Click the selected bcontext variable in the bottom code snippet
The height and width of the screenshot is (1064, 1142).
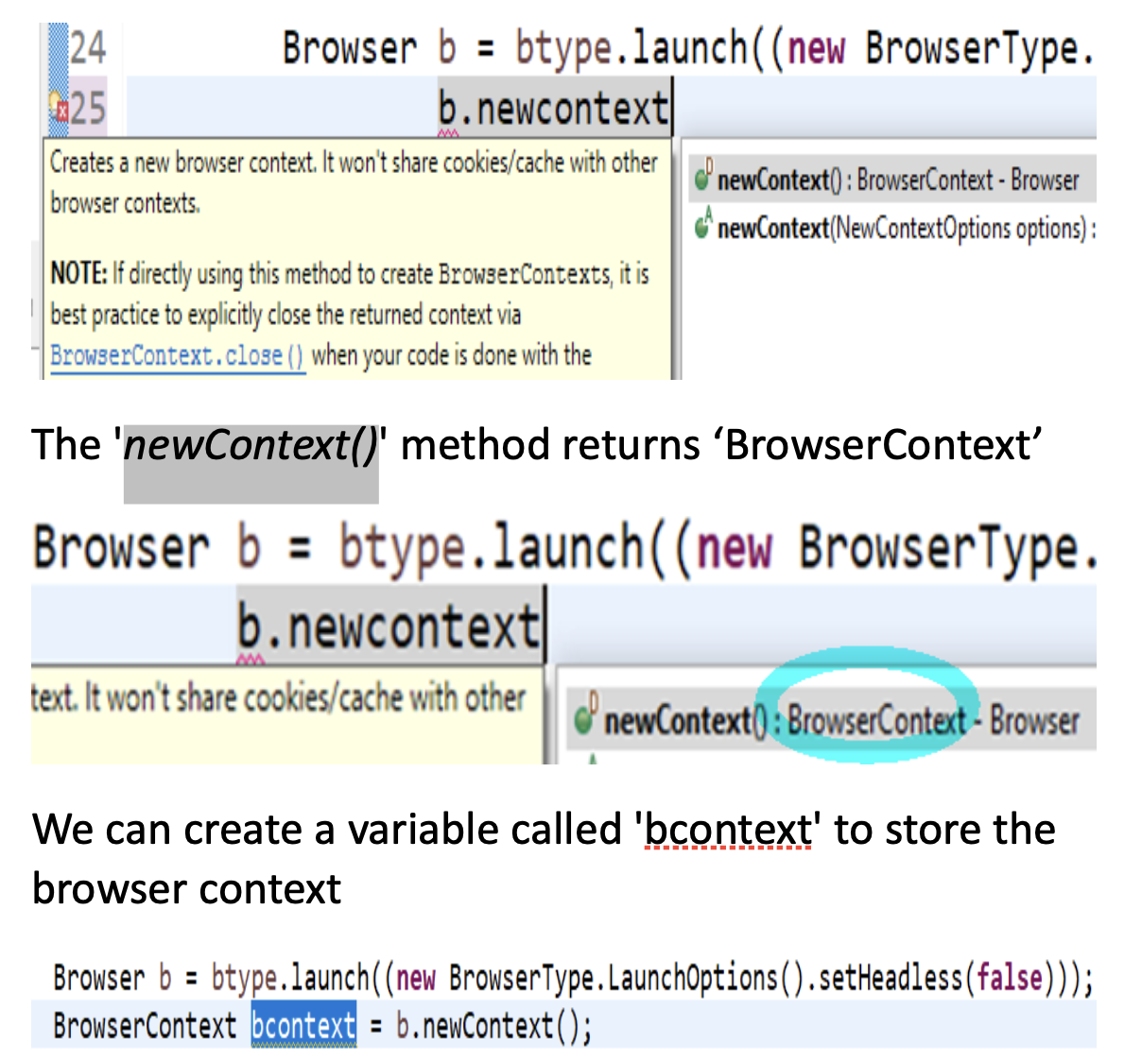coord(303,1025)
